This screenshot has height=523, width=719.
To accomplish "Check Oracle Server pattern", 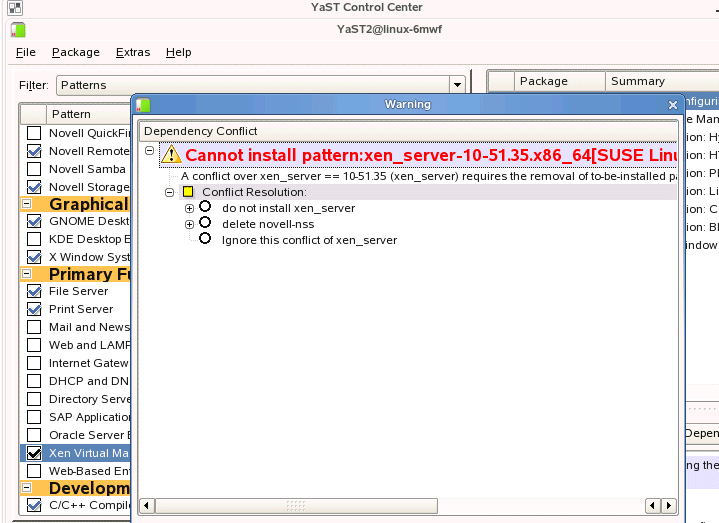I will (34, 435).
